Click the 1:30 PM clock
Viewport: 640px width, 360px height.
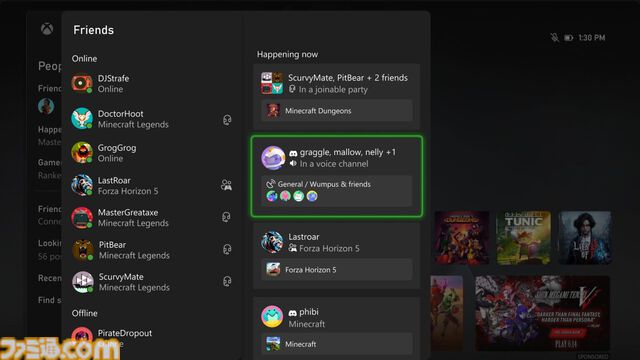(x=592, y=38)
